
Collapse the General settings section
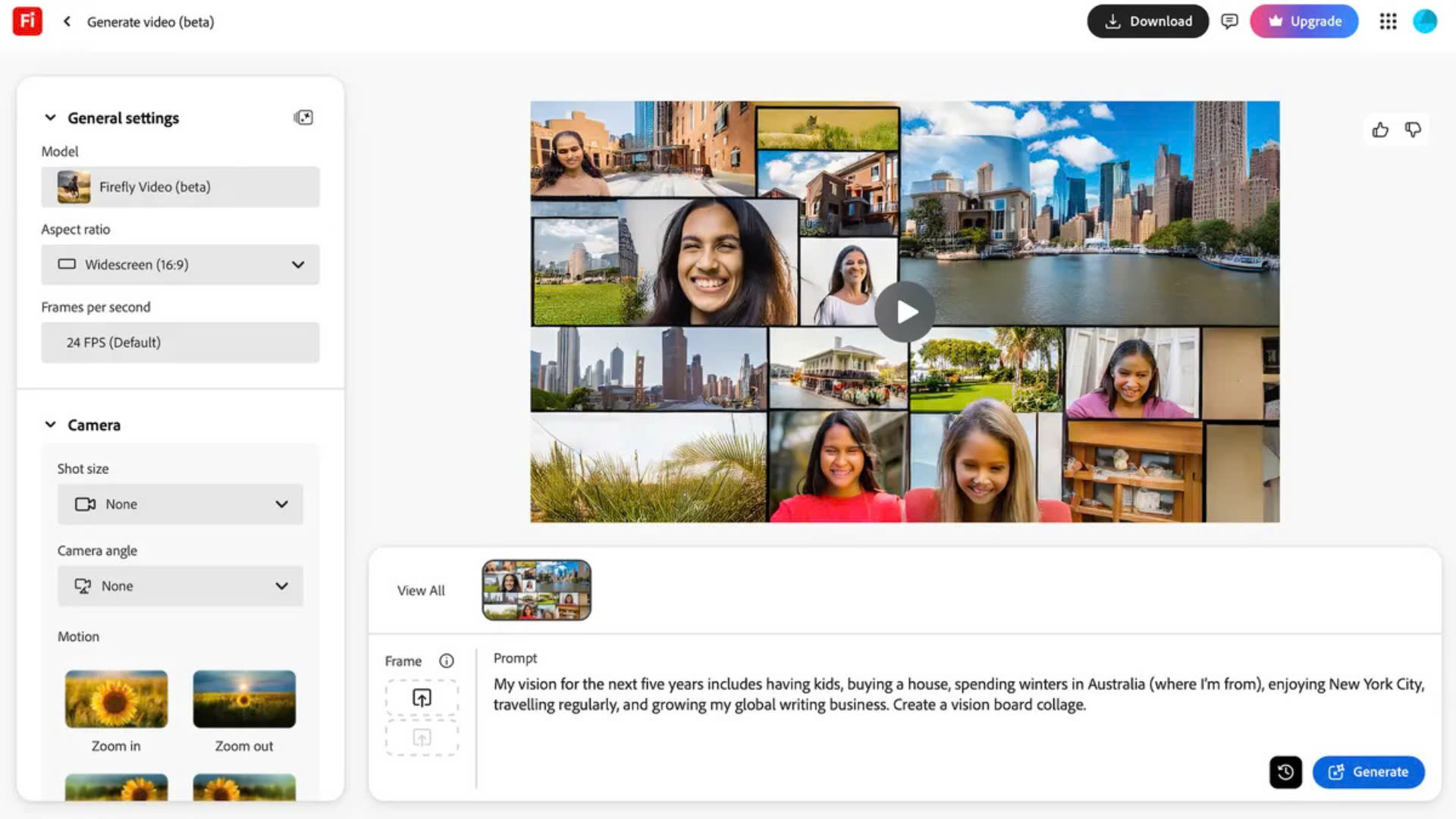pos(50,118)
